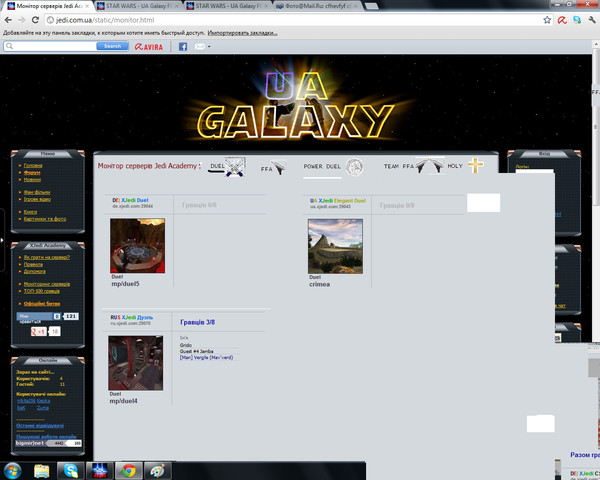Open the 'ТОП-100 гравців' link
This screenshot has width=600, height=480.
[42, 291]
